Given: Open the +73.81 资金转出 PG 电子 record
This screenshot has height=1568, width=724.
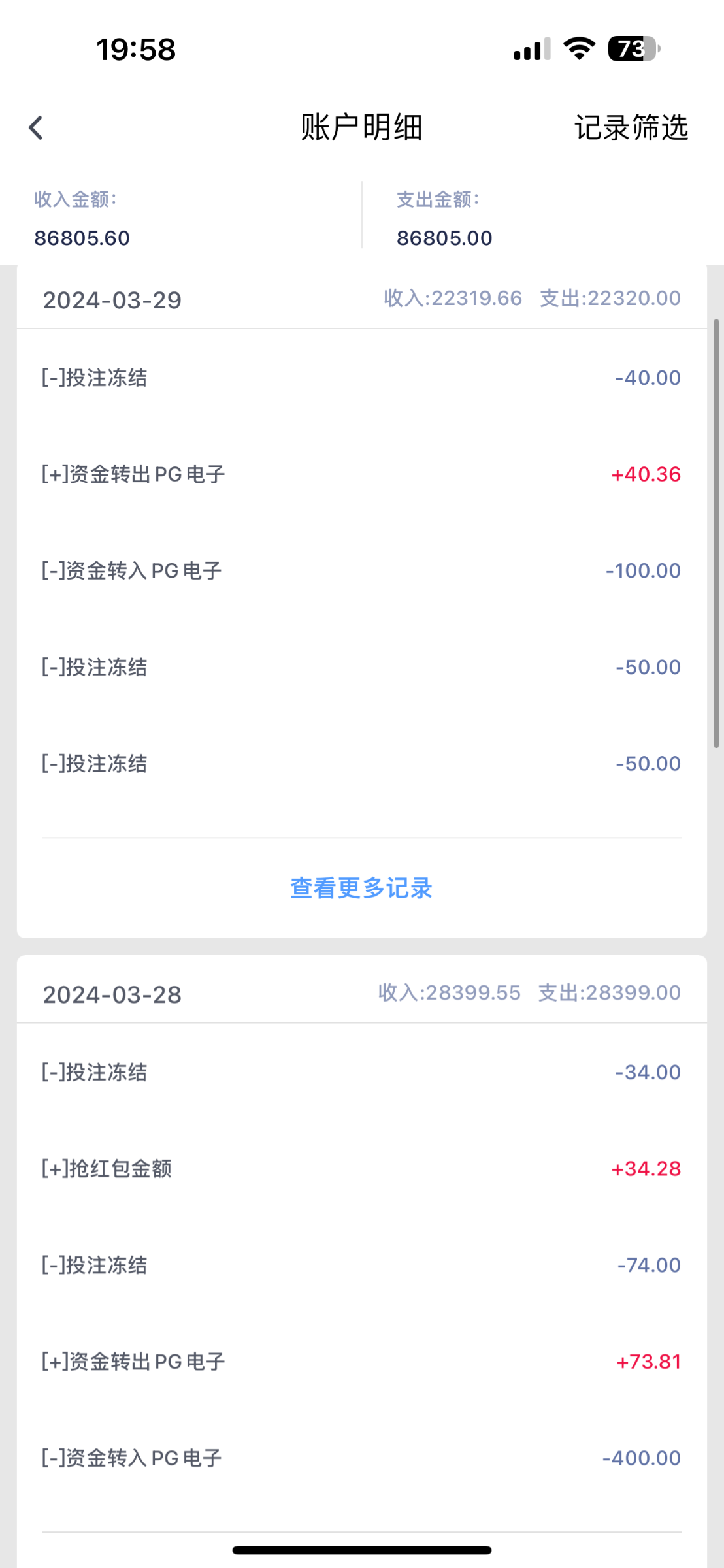Looking at the screenshot, I should point(361,1362).
